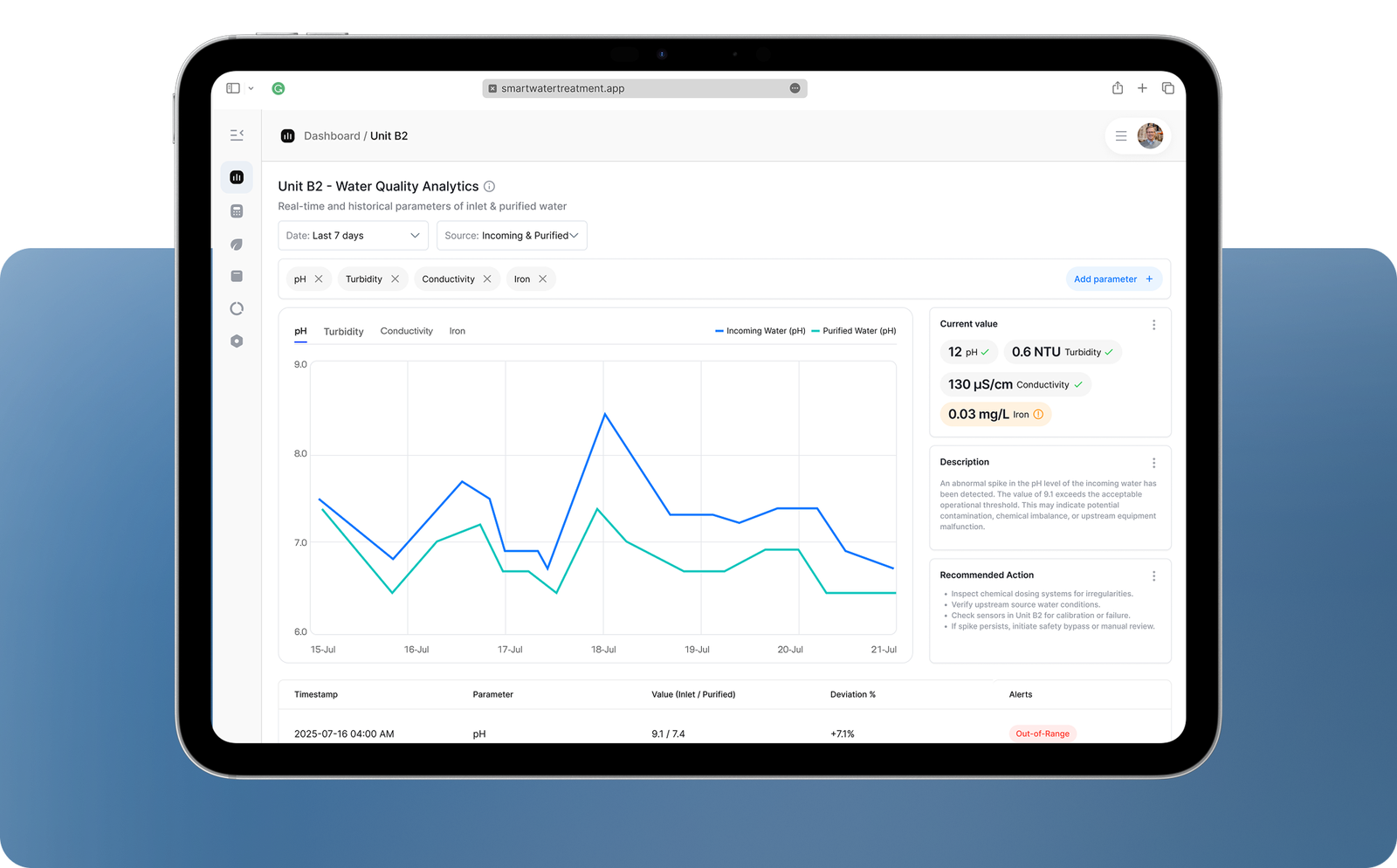Collapse the left sidebar menu icon
This screenshot has width=1397, height=868.
click(237, 135)
